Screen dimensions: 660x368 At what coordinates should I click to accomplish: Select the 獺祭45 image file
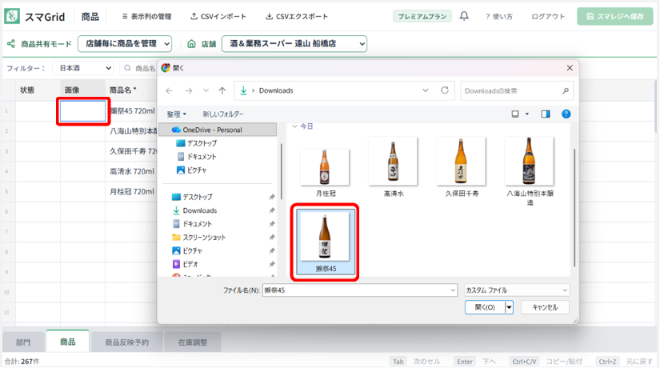point(325,242)
